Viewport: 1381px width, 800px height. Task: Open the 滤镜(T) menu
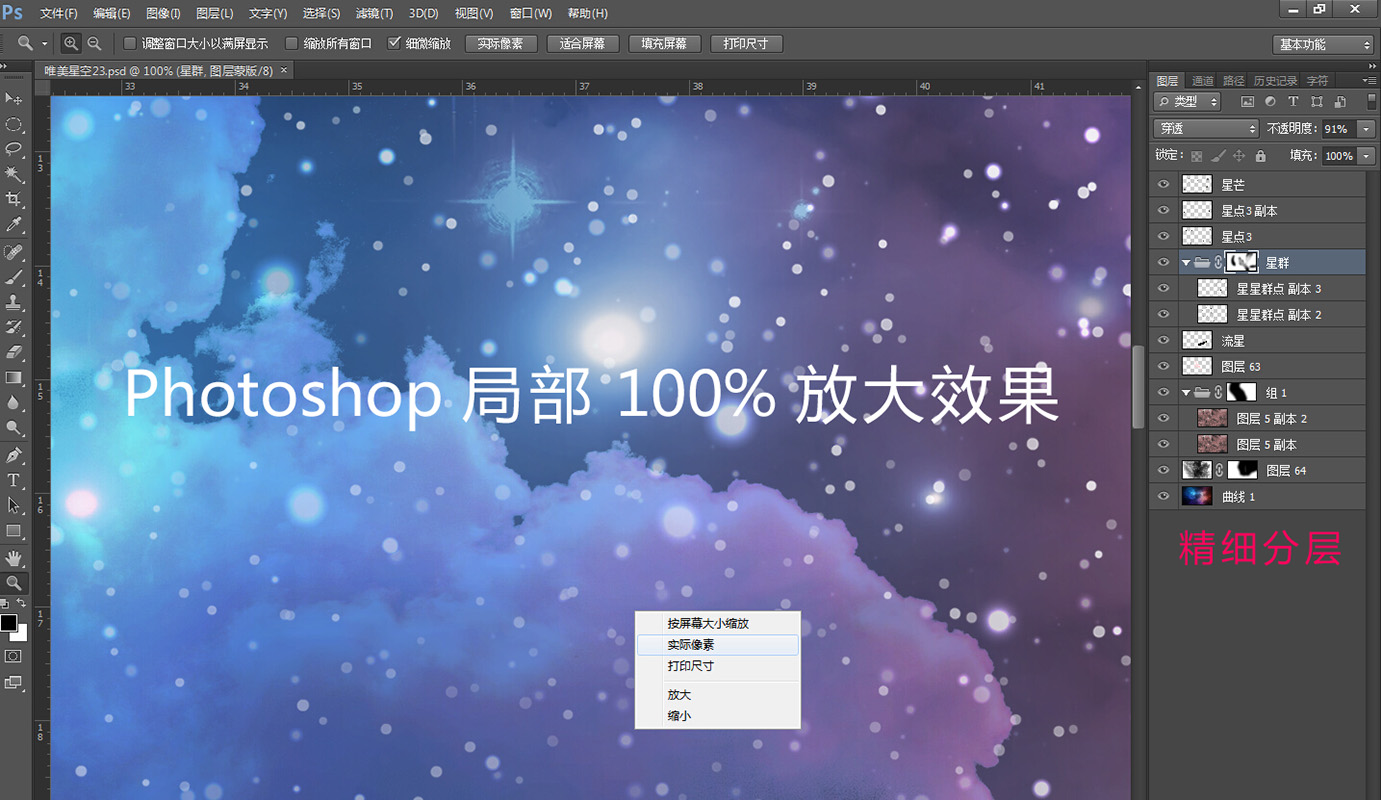point(374,13)
